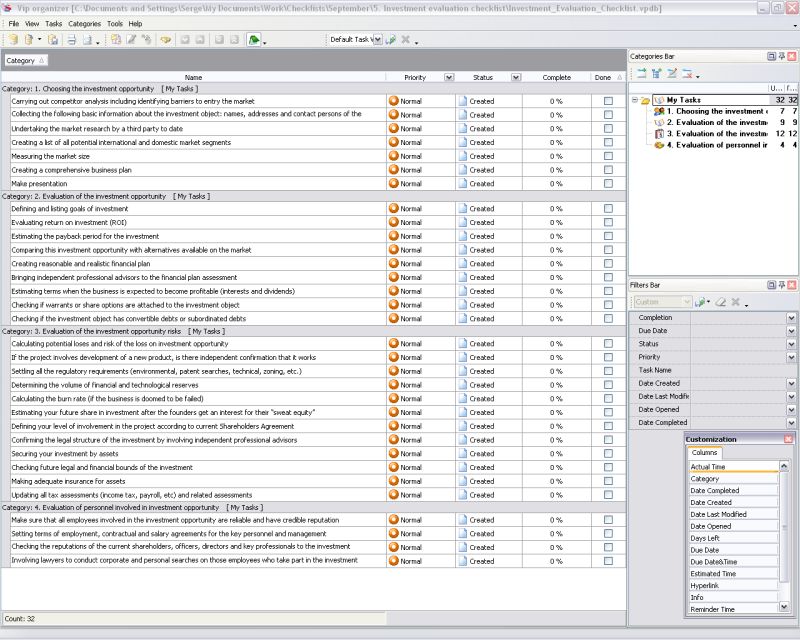Click first icon in Categories Bar toolbar
800x640 pixels.
pyautogui.click(x=641, y=74)
